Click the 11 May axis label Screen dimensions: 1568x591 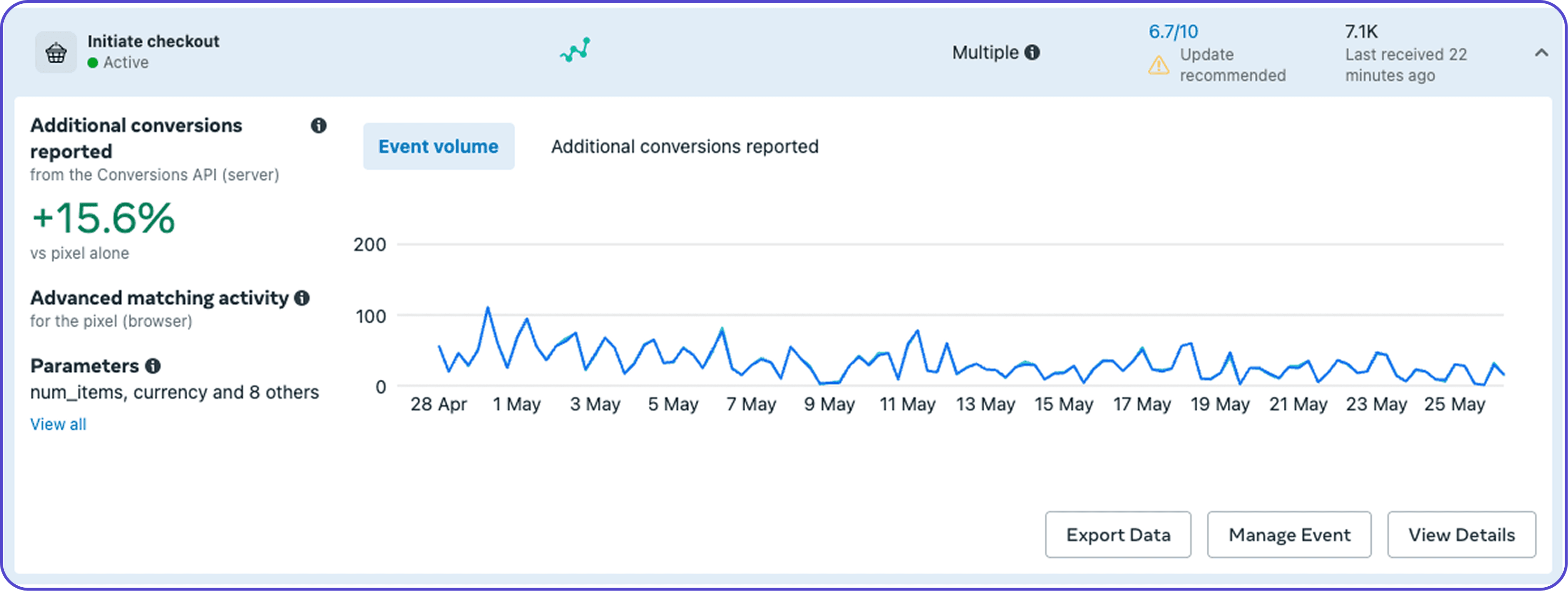point(907,405)
